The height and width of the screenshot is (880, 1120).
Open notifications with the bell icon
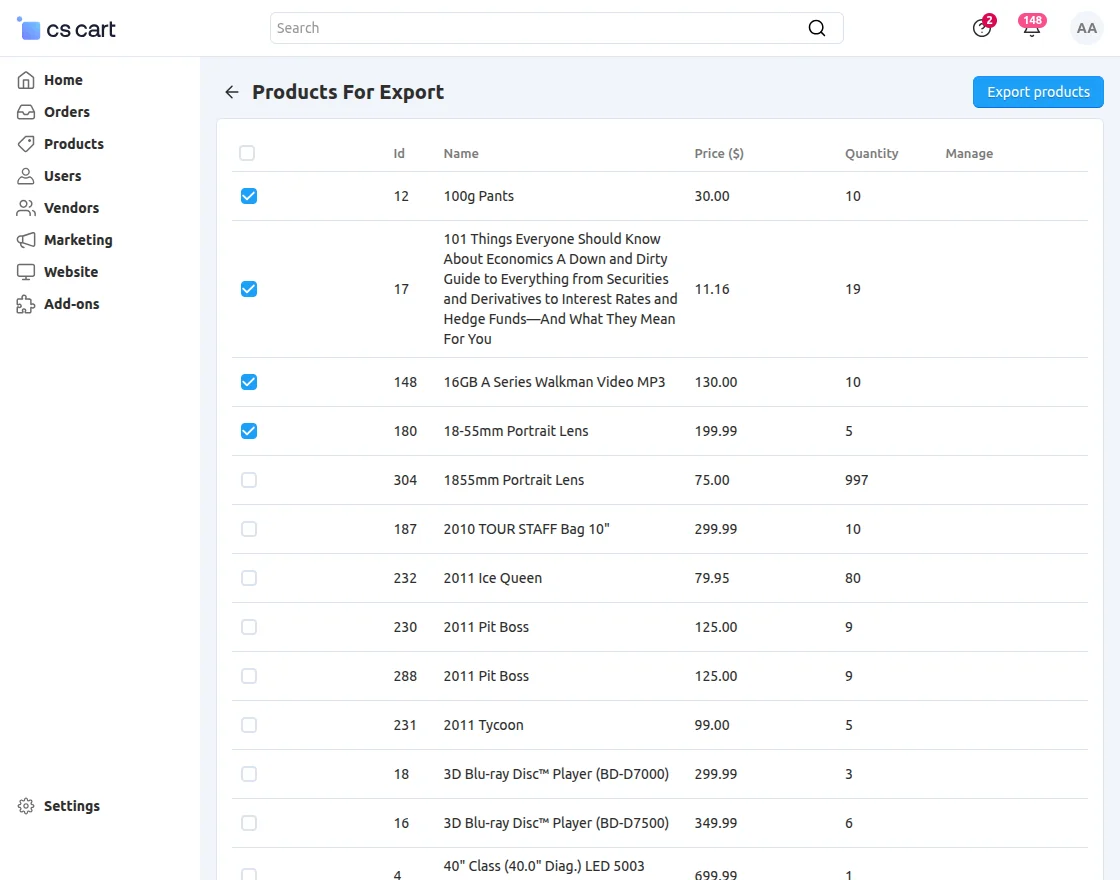tap(1031, 28)
